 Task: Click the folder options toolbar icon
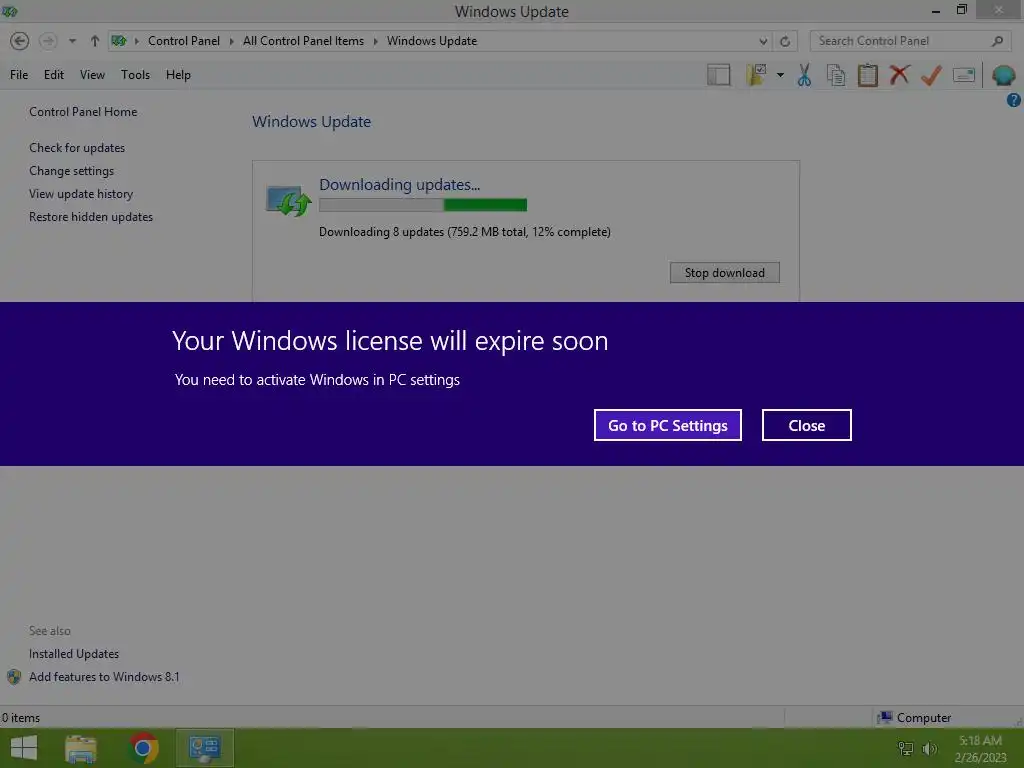click(x=756, y=75)
